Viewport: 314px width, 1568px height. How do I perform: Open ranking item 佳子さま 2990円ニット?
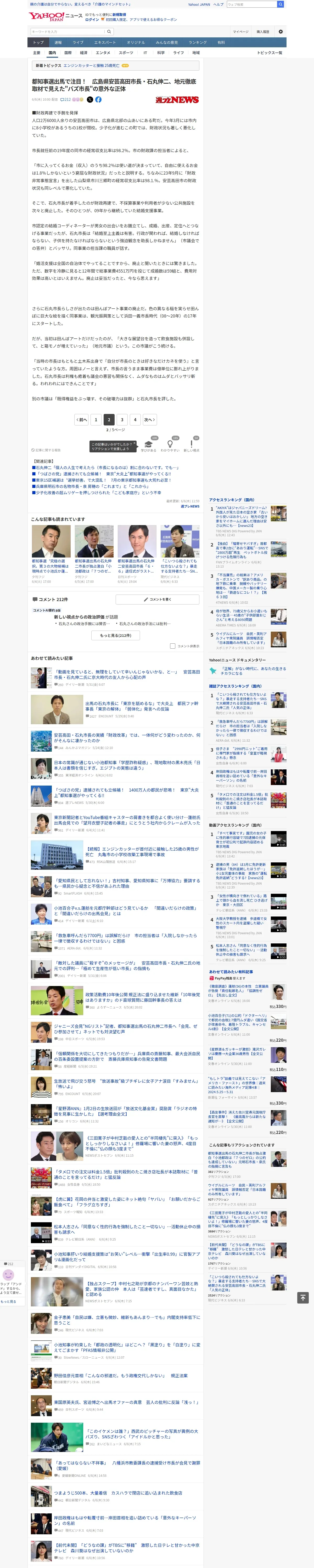[242, 754]
